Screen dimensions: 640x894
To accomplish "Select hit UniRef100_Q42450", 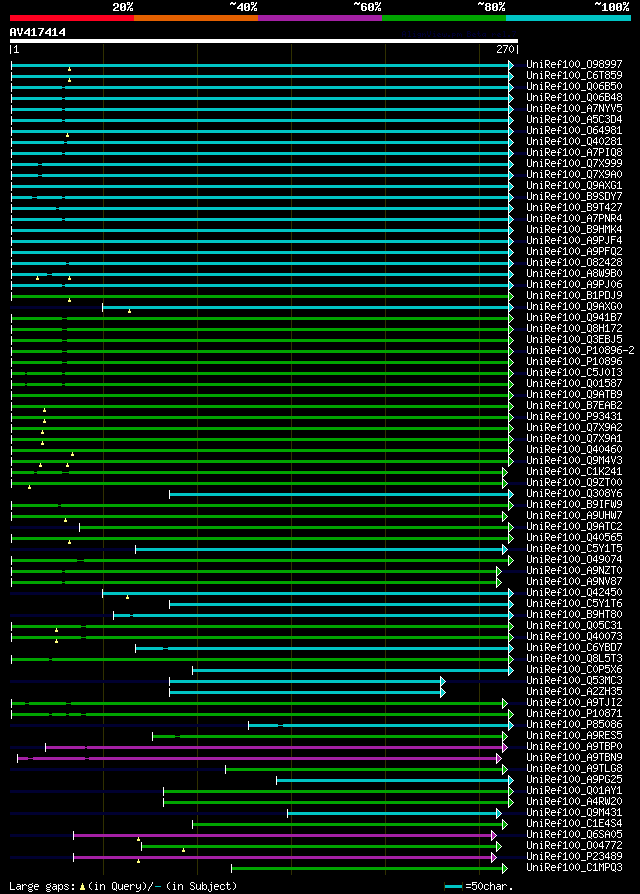I will coord(574,592).
